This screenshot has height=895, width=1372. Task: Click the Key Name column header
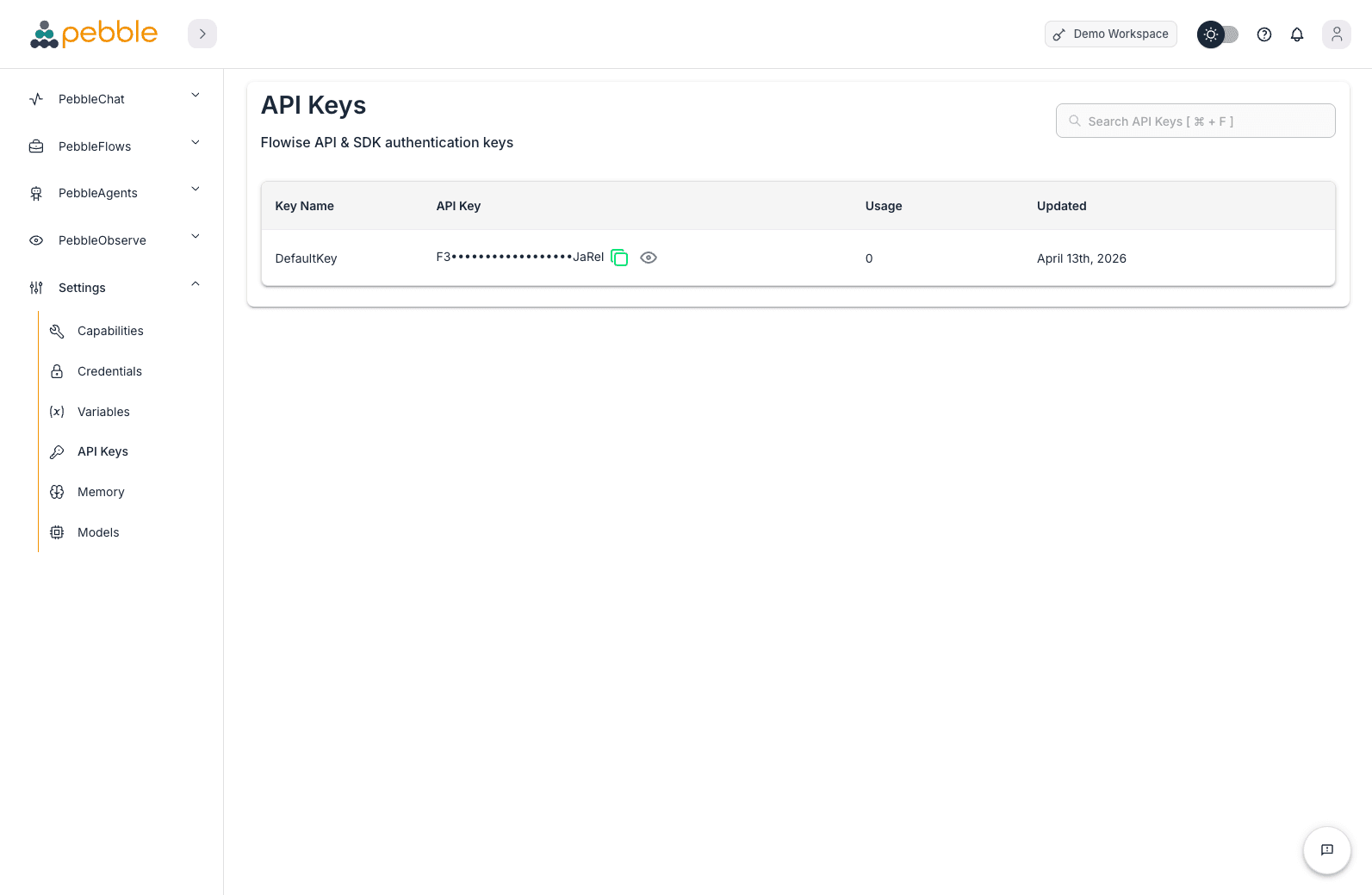304,206
